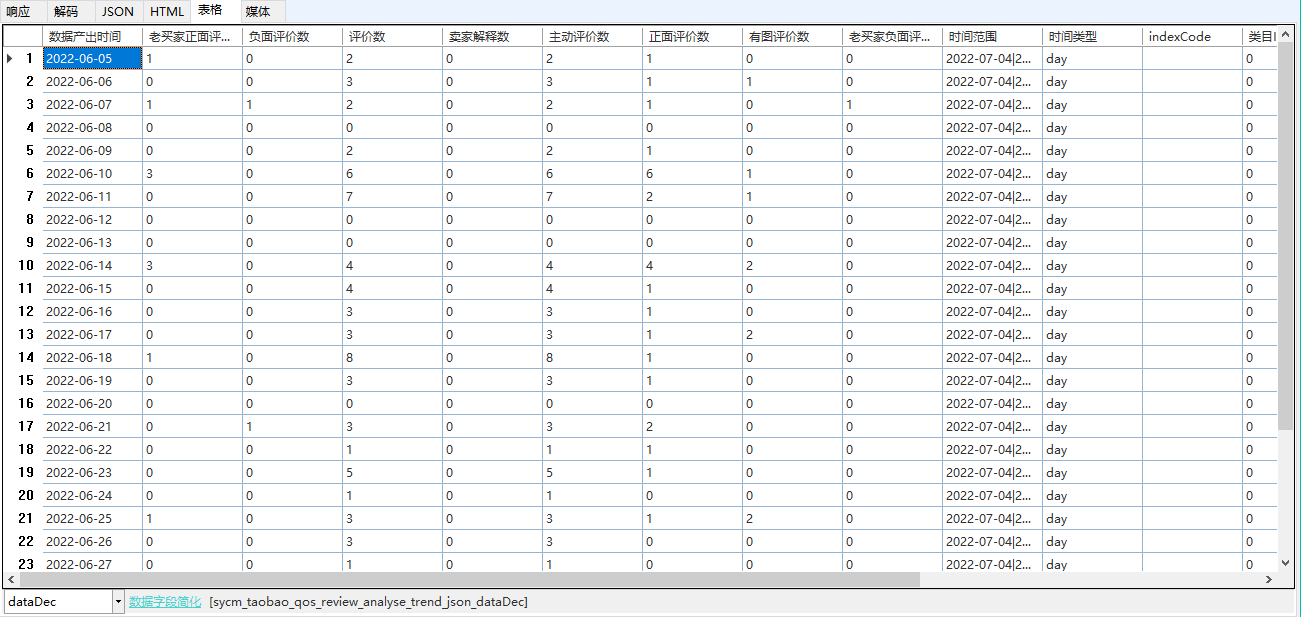
Task: Select 时间类型 day cell in 2022-06-19 row
Action: click(1092, 381)
